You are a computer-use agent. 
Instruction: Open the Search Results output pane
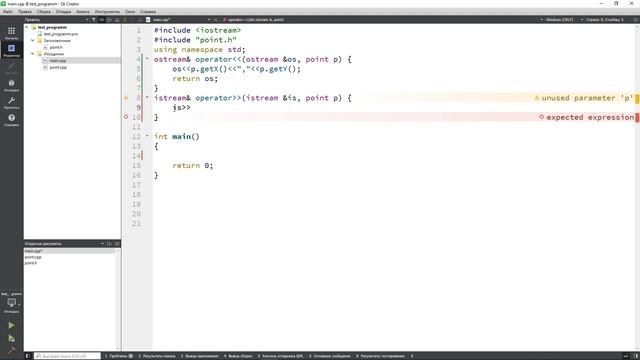tap(157, 356)
